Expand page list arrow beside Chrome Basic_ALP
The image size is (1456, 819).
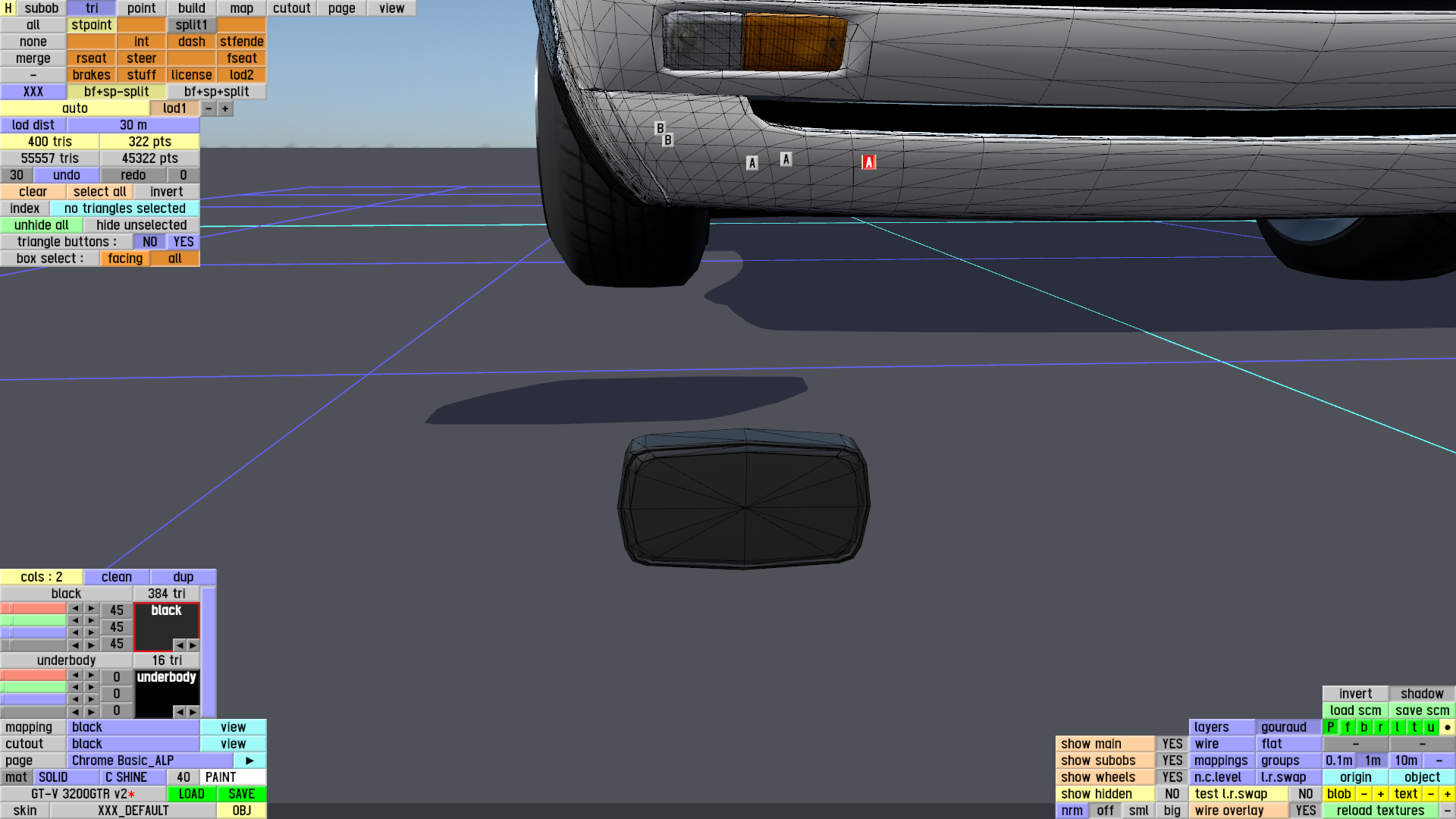pyautogui.click(x=249, y=761)
